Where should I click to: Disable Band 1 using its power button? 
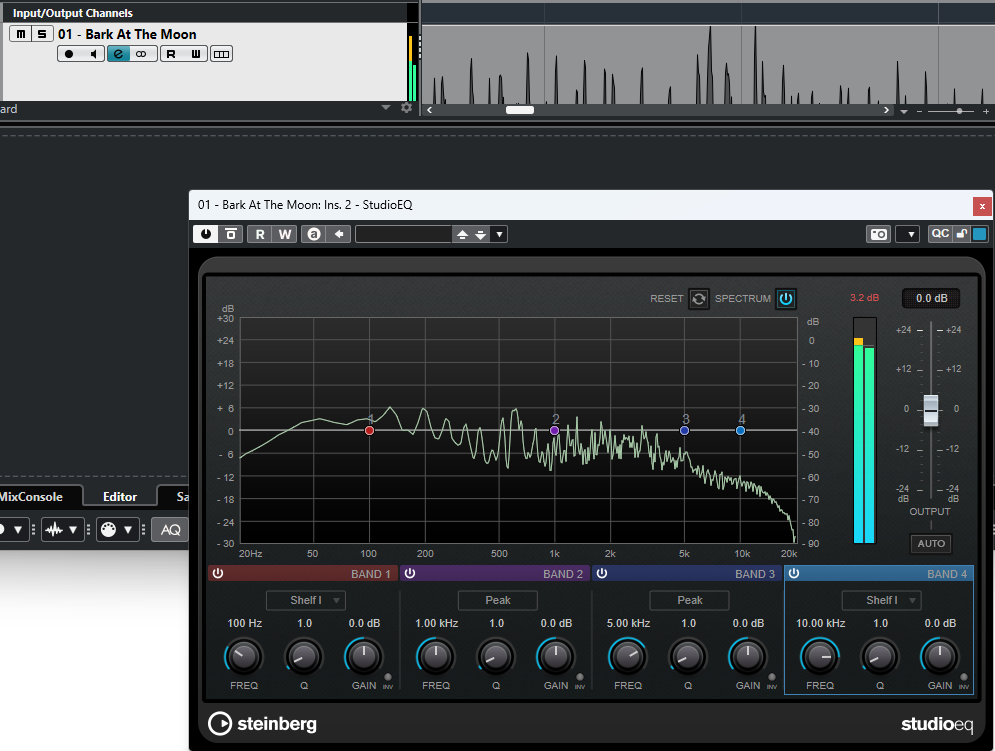217,574
